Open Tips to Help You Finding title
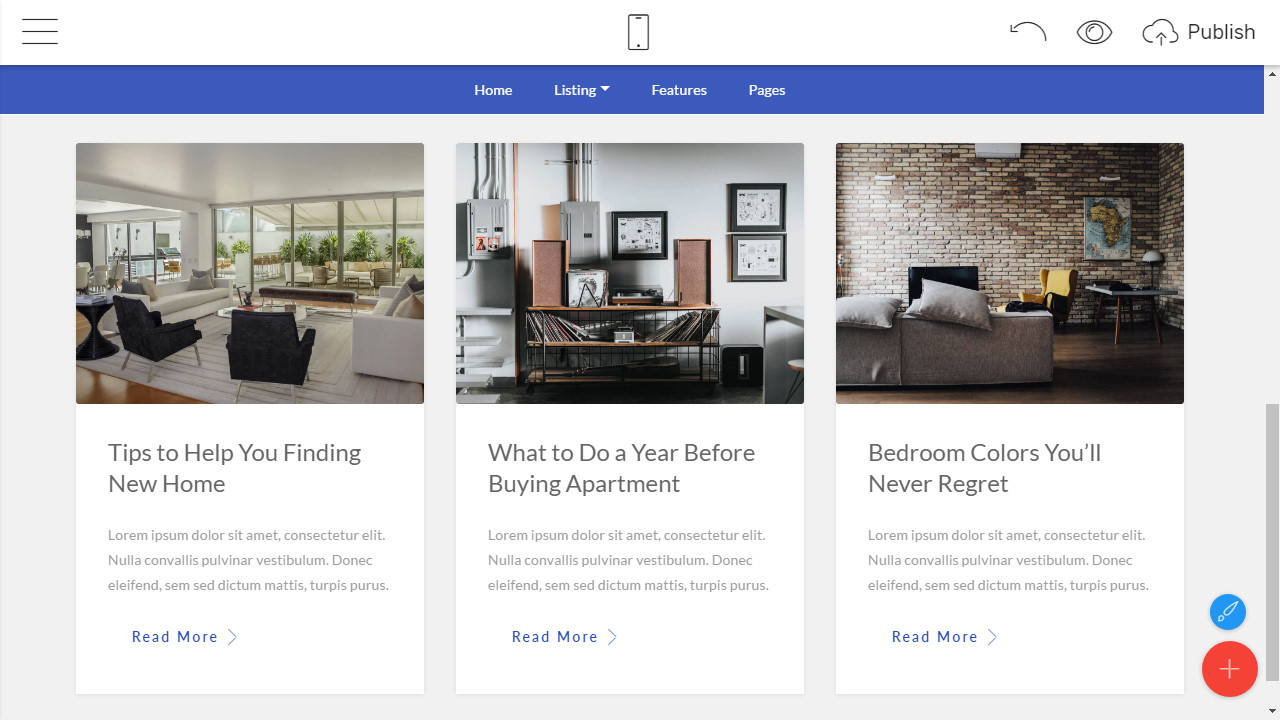1280x720 pixels. pyautogui.click(x=235, y=468)
